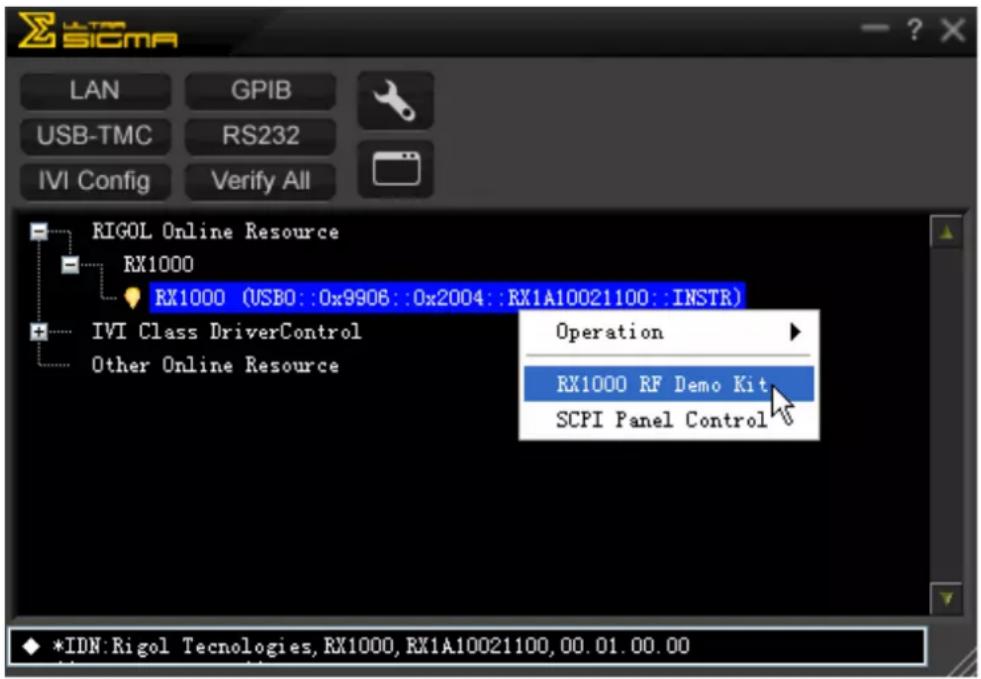Click the window panel icon button

(x=395, y=169)
